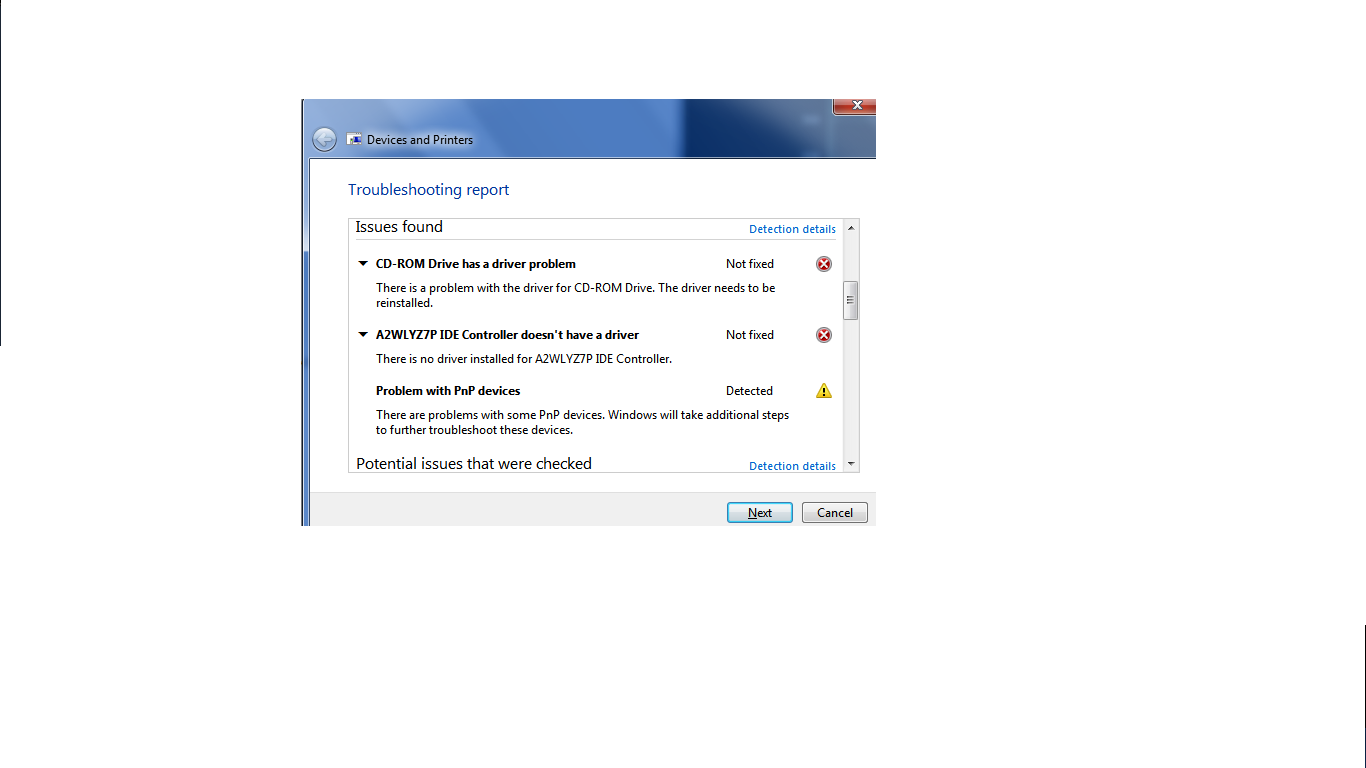The image size is (1366, 768).
Task: Click the report scrollbar thumb
Action: (851, 300)
